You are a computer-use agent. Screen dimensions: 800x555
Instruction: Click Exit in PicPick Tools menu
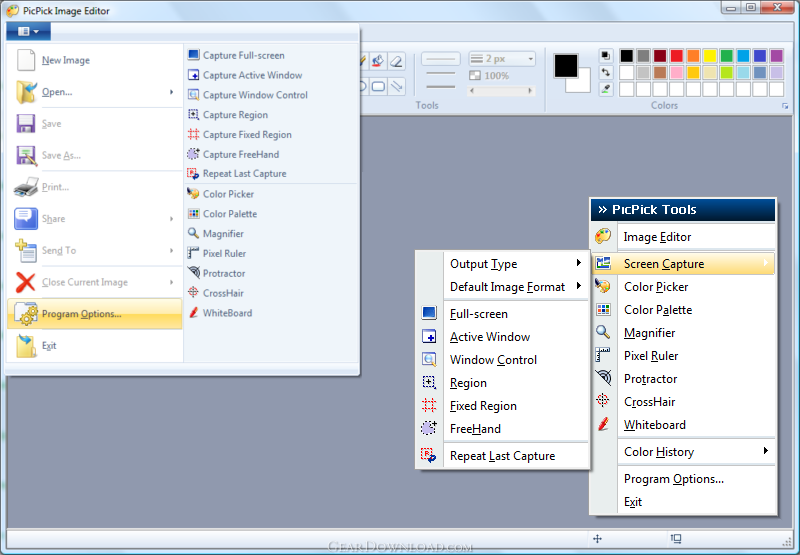pyautogui.click(x=684, y=501)
